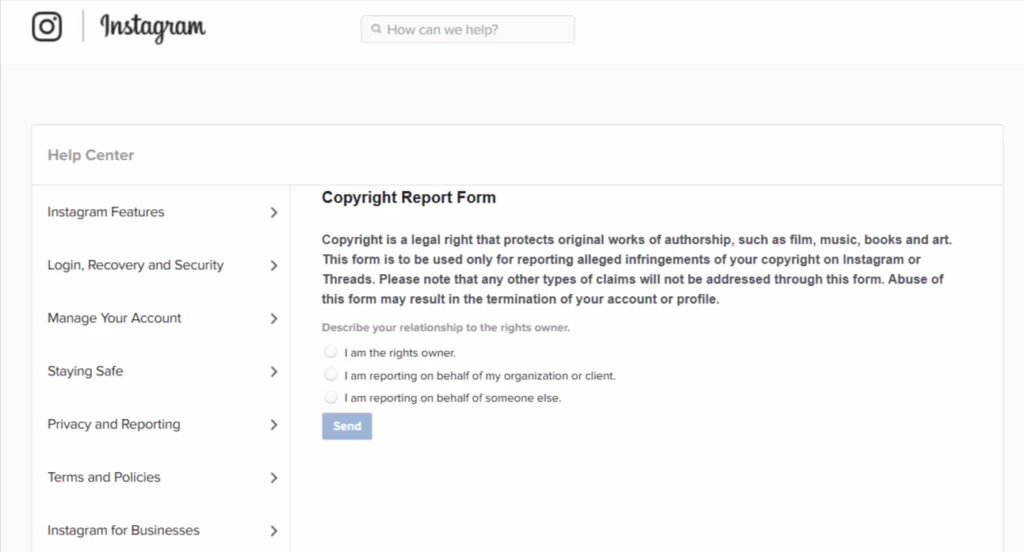The height and width of the screenshot is (552, 1024).
Task: Click the search magnifier icon
Action: (x=376, y=29)
